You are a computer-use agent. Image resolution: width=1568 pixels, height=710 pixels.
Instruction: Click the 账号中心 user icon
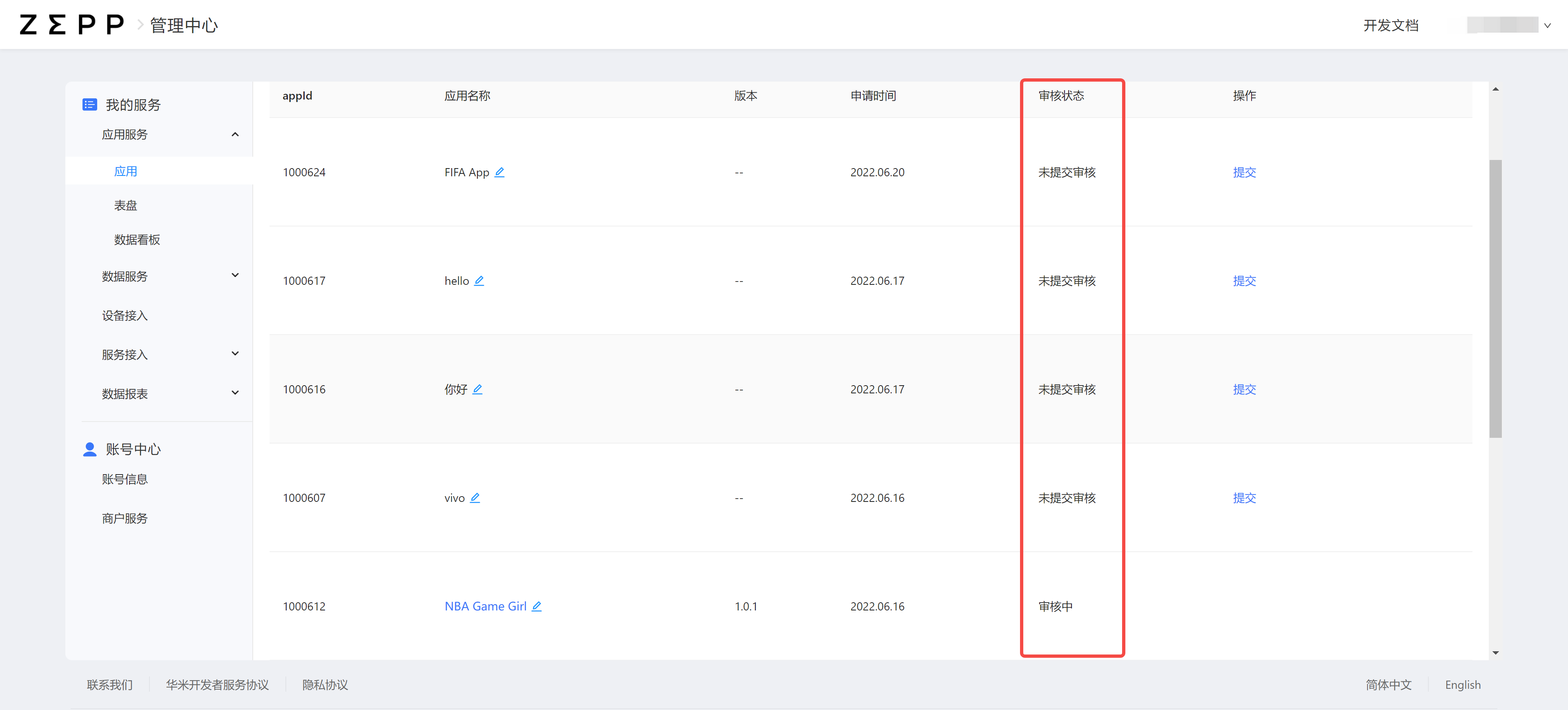89,449
